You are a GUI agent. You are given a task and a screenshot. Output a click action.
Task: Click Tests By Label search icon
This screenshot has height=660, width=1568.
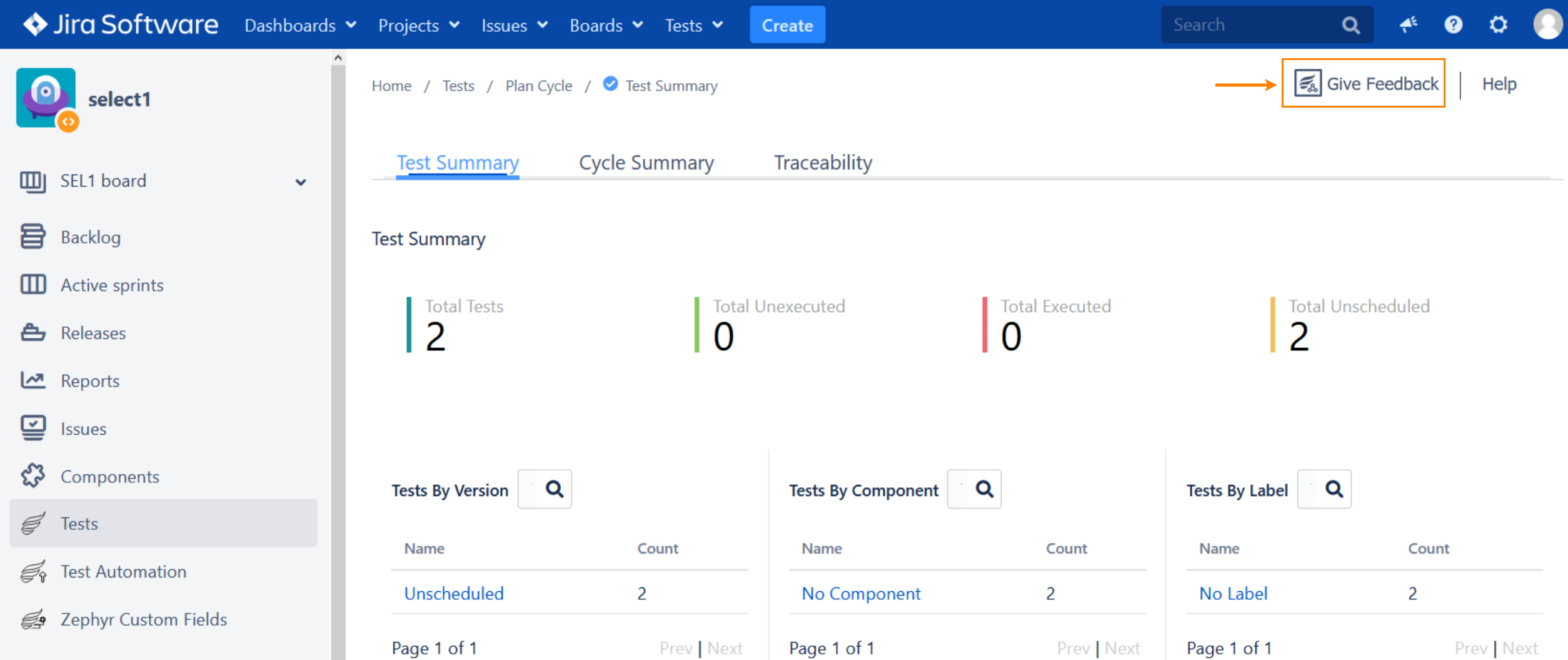1334,489
